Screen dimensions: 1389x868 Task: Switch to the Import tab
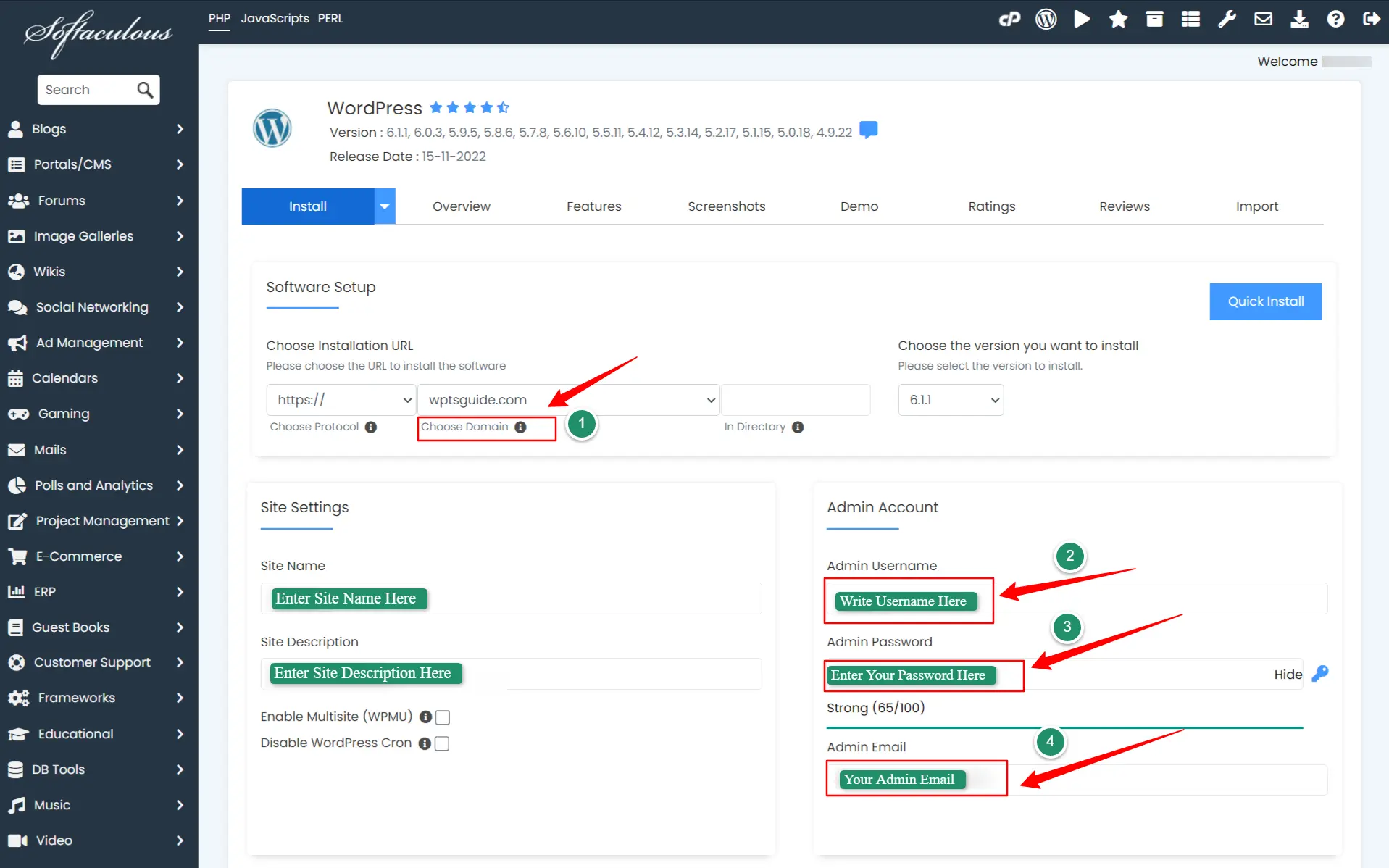point(1256,206)
